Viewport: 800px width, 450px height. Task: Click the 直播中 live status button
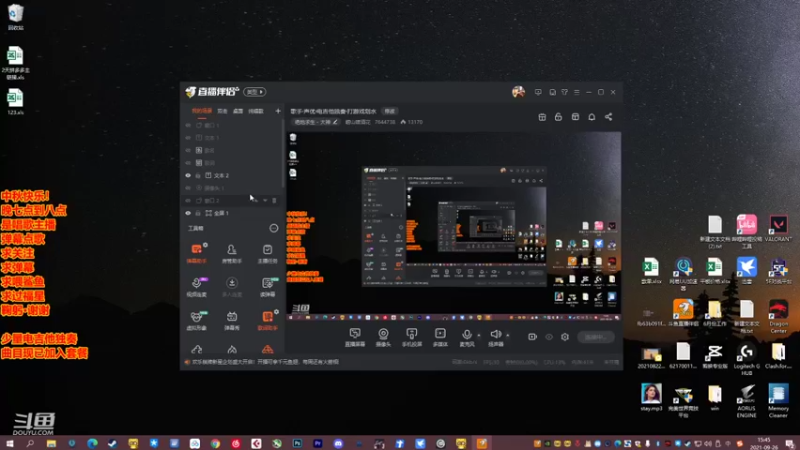596,337
